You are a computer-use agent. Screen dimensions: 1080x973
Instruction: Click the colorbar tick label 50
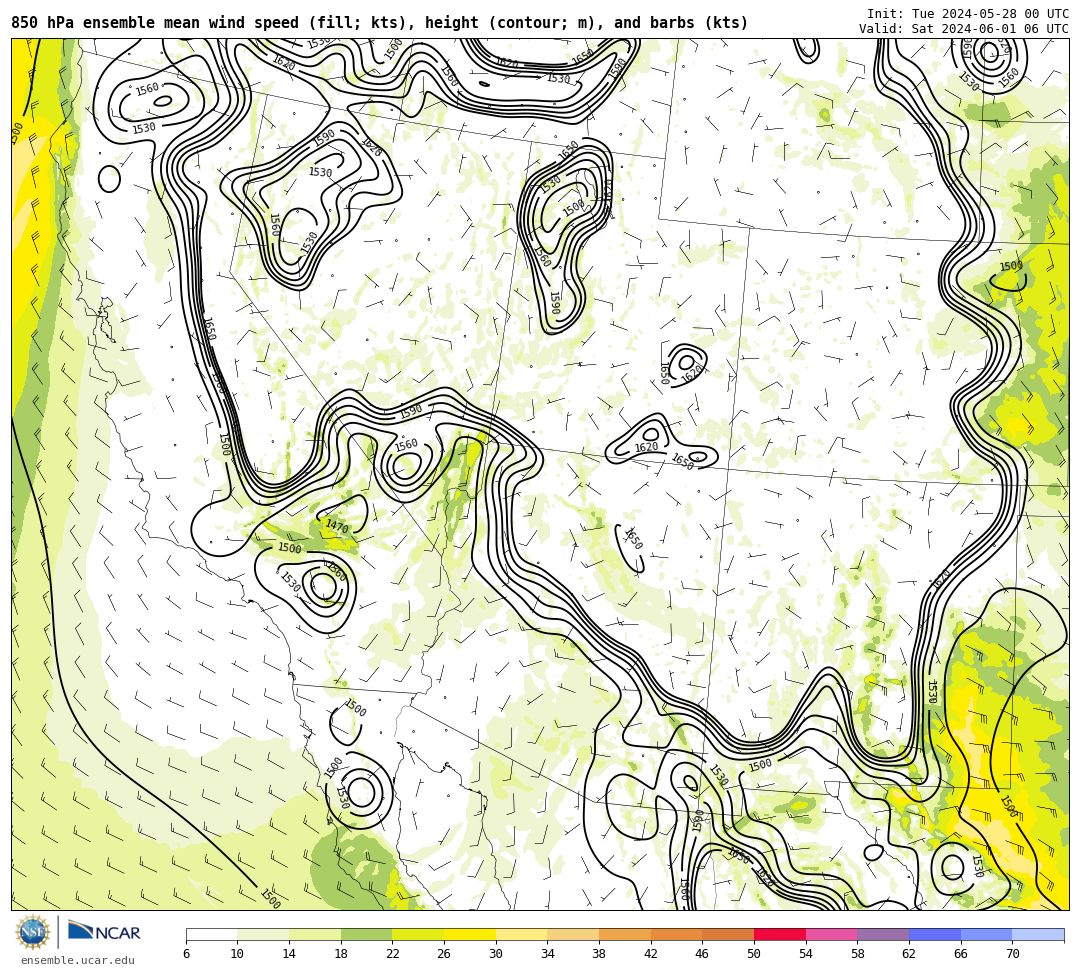coord(754,954)
